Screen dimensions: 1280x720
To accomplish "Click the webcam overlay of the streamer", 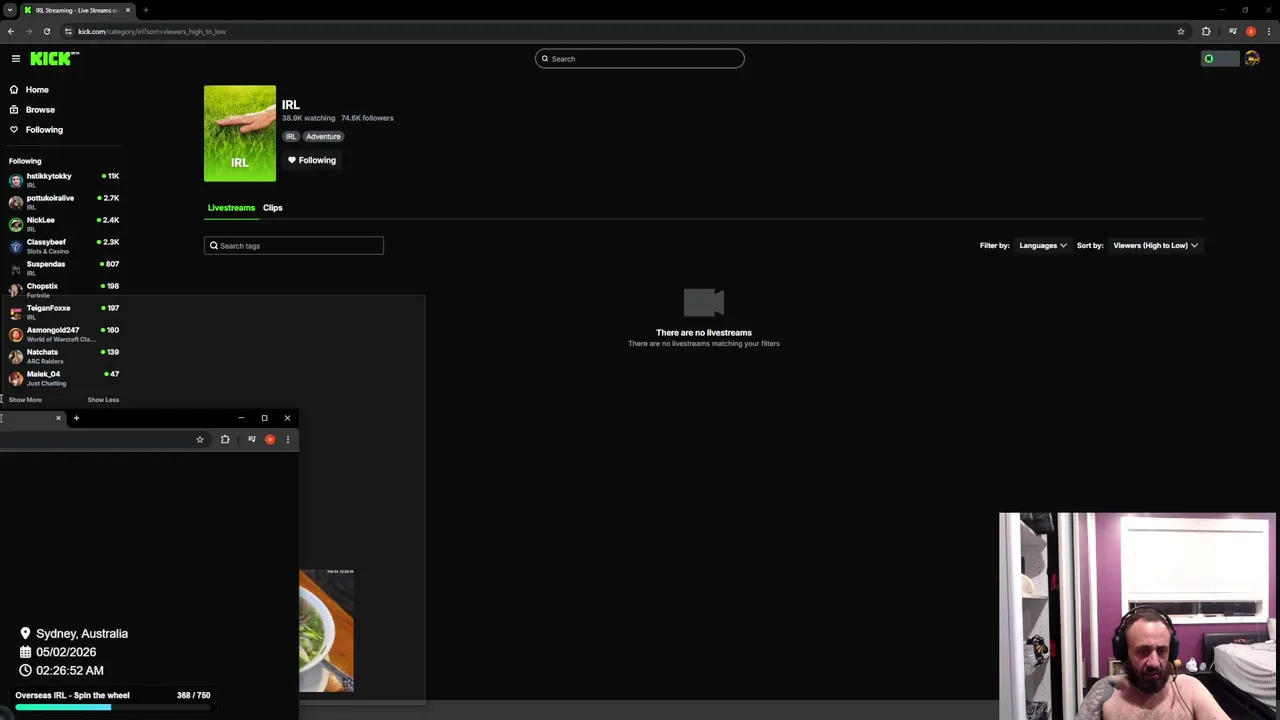I will point(1137,616).
